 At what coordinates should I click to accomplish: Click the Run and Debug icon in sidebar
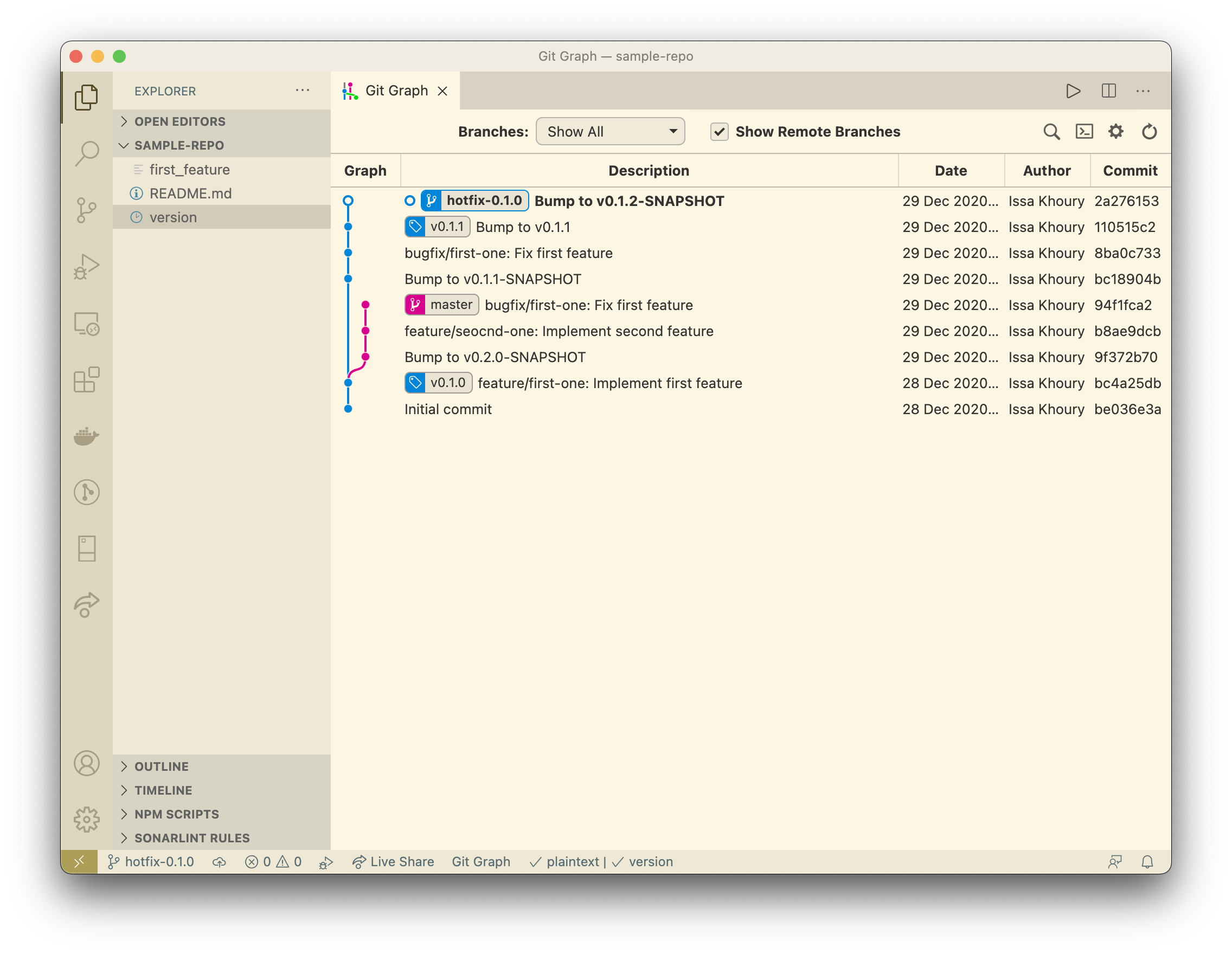click(x=88, y=264)
